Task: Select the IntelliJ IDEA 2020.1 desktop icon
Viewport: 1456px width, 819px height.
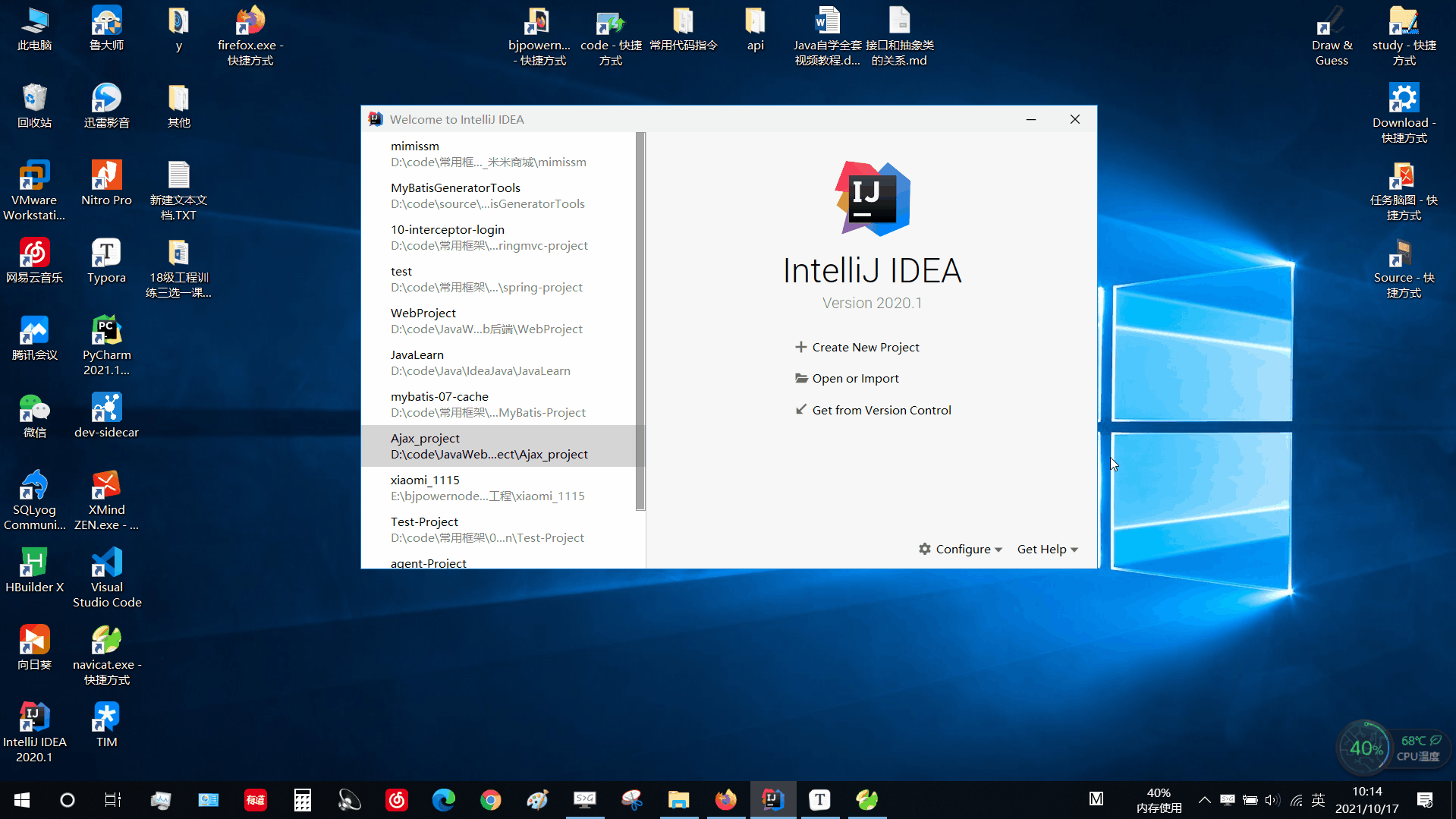Action: click(x=34, y=733)
